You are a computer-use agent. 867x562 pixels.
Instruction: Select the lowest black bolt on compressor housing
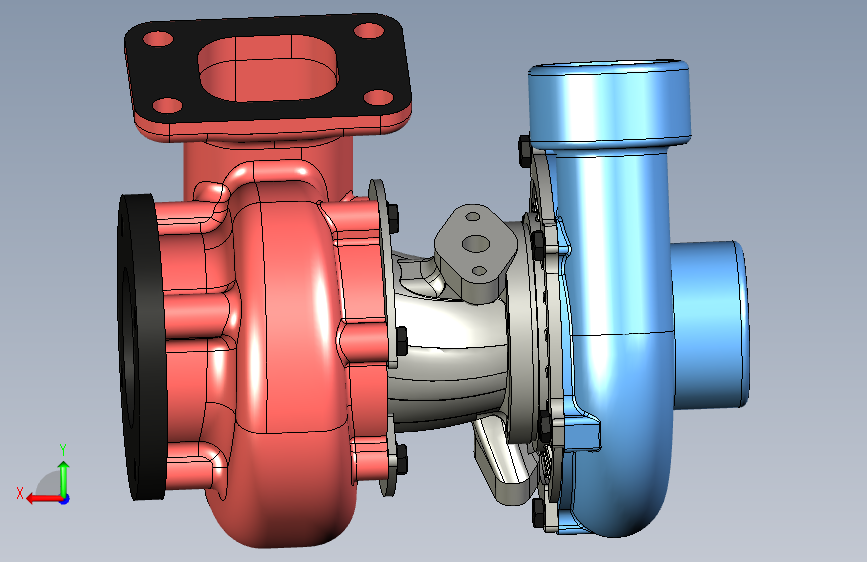[539, 513]
